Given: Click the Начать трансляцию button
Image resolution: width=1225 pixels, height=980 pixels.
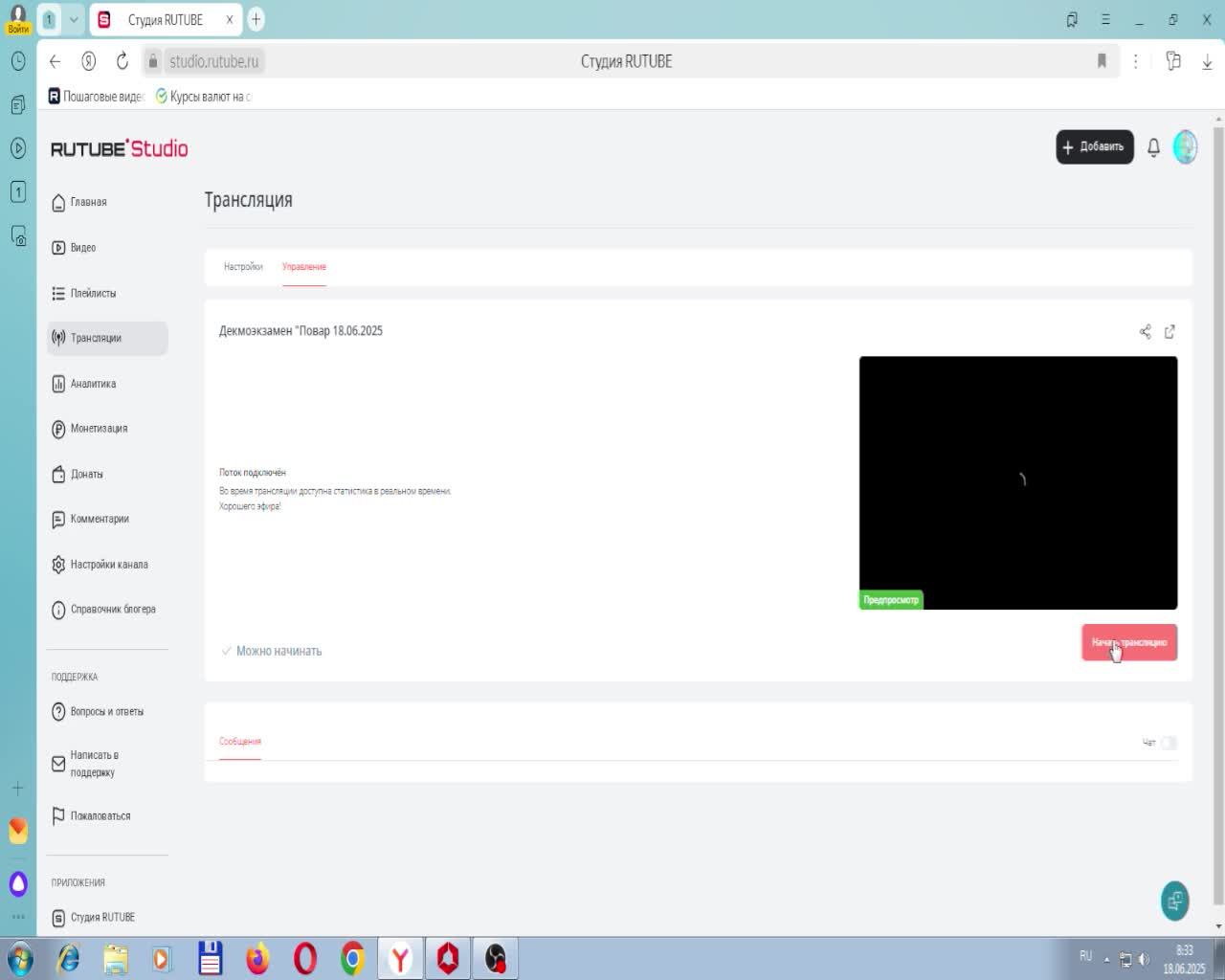Looking at the screenshot, I should (1129, 642).
